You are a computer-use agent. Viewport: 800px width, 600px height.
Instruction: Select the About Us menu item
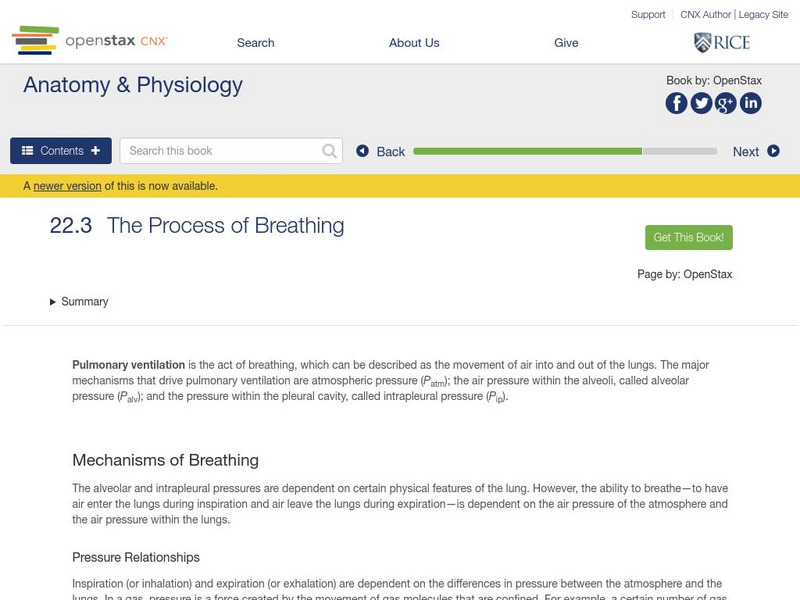point(414,42)
